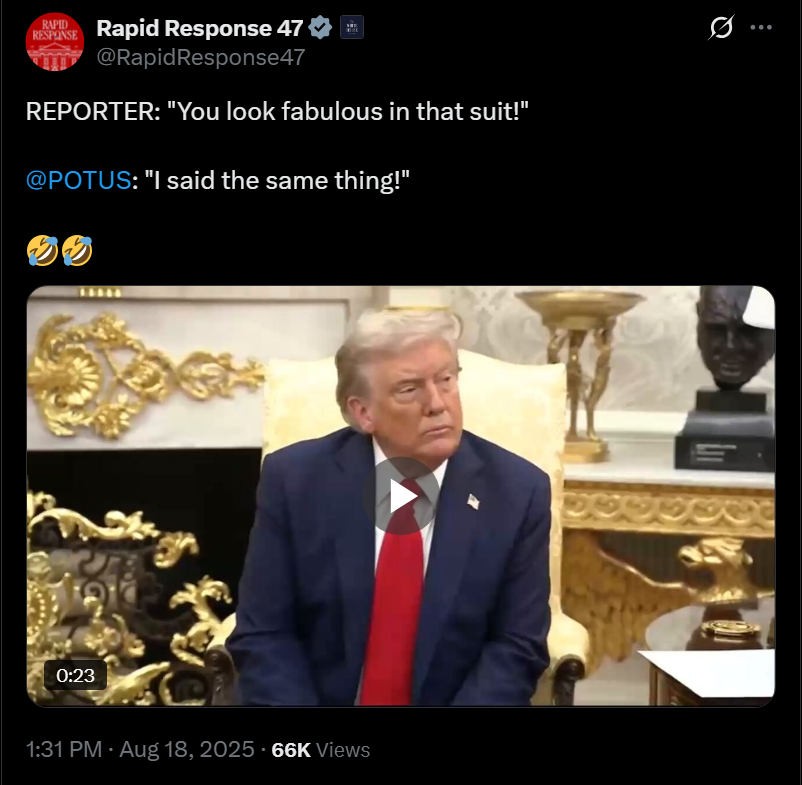The height and width of the screenshot is (785, 802).
Task: Click the Views label
Action: click(343, 750)
